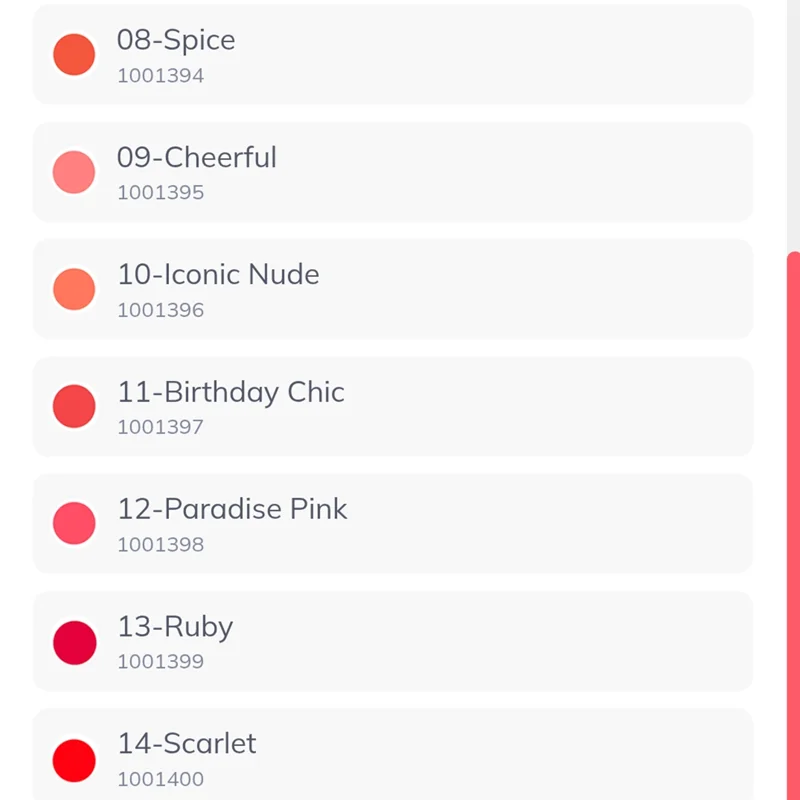Click the 09-Cheerful pink swatch
Screen dimensions: 800x800
(x=74, y=172)
